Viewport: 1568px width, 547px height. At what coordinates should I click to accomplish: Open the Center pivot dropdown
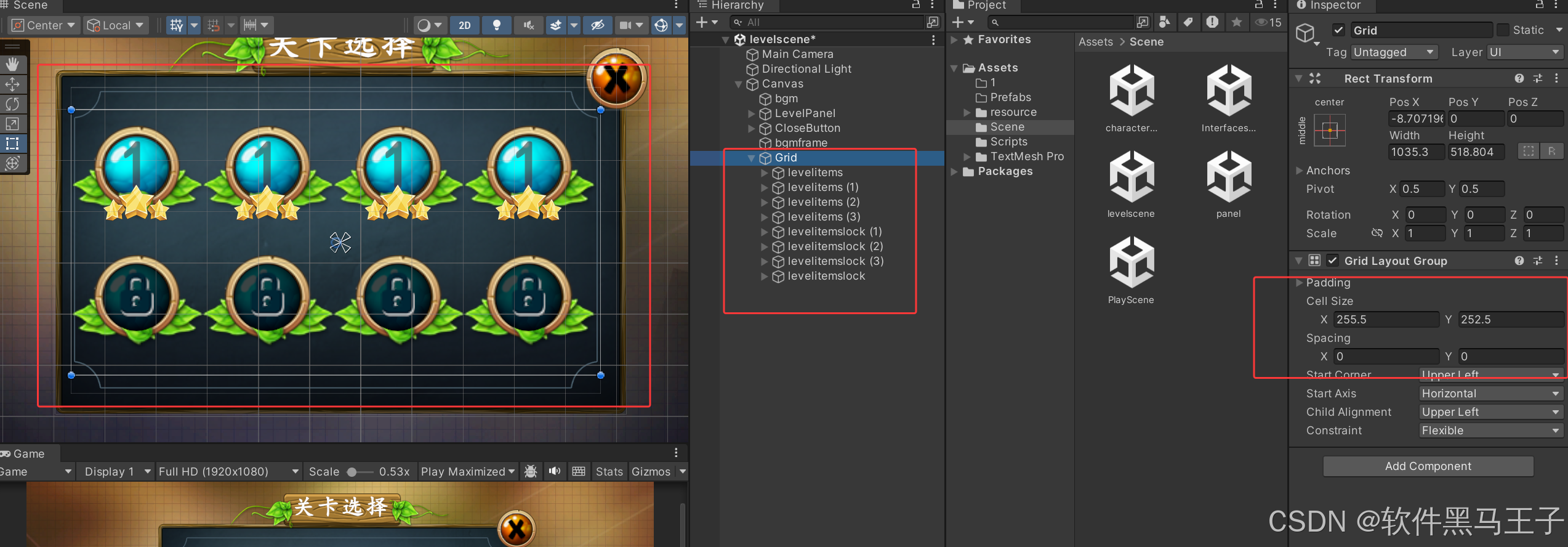point(44,25)
